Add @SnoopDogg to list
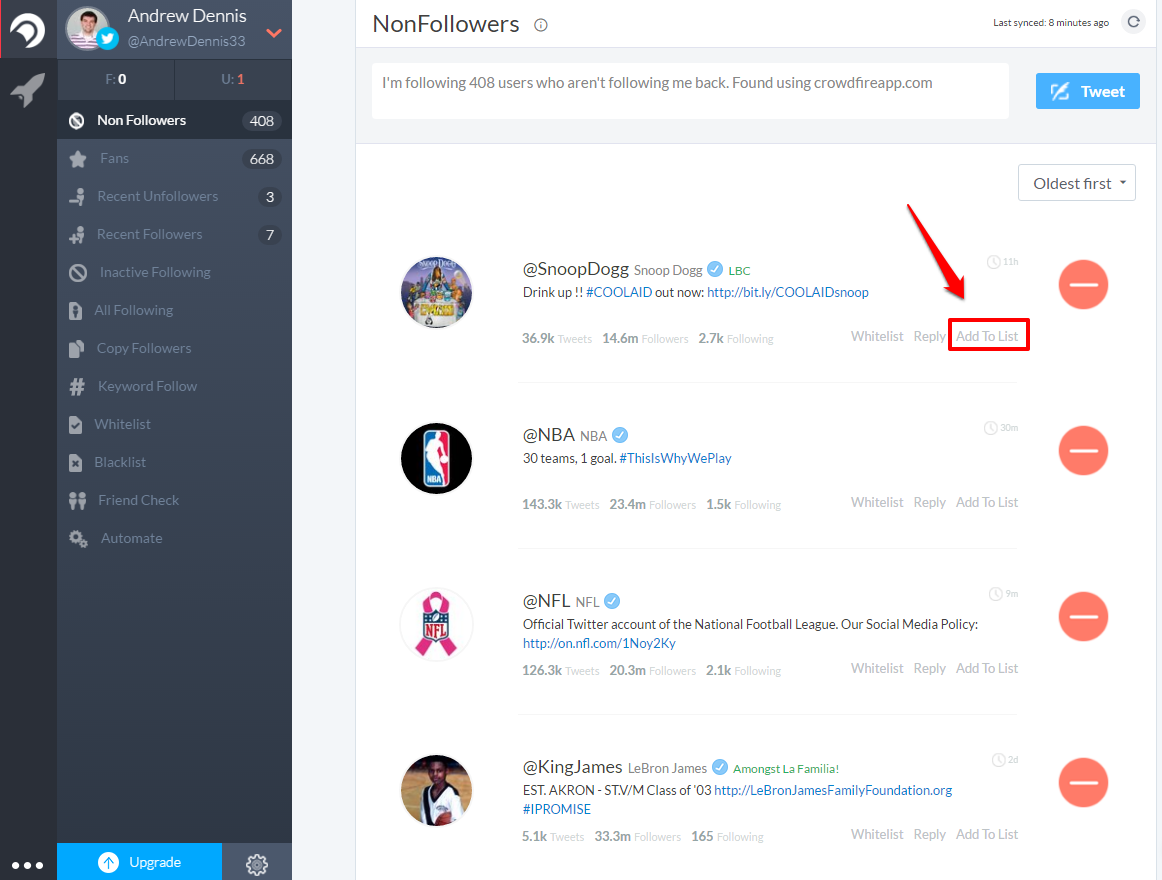The height and width of the screenshot is (880, 1162). [986, 337]
